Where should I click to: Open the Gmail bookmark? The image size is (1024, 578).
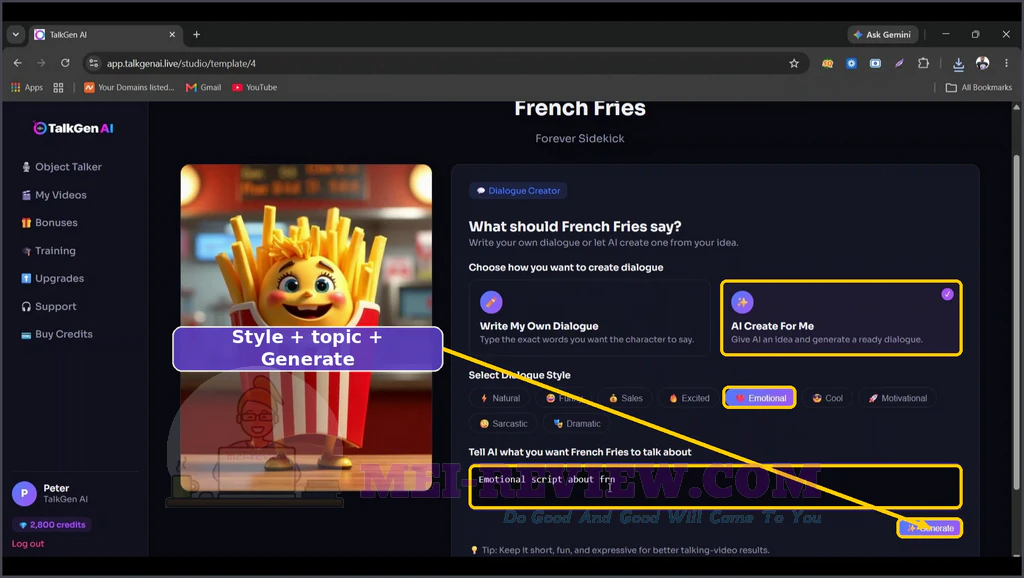click(204, 88)
